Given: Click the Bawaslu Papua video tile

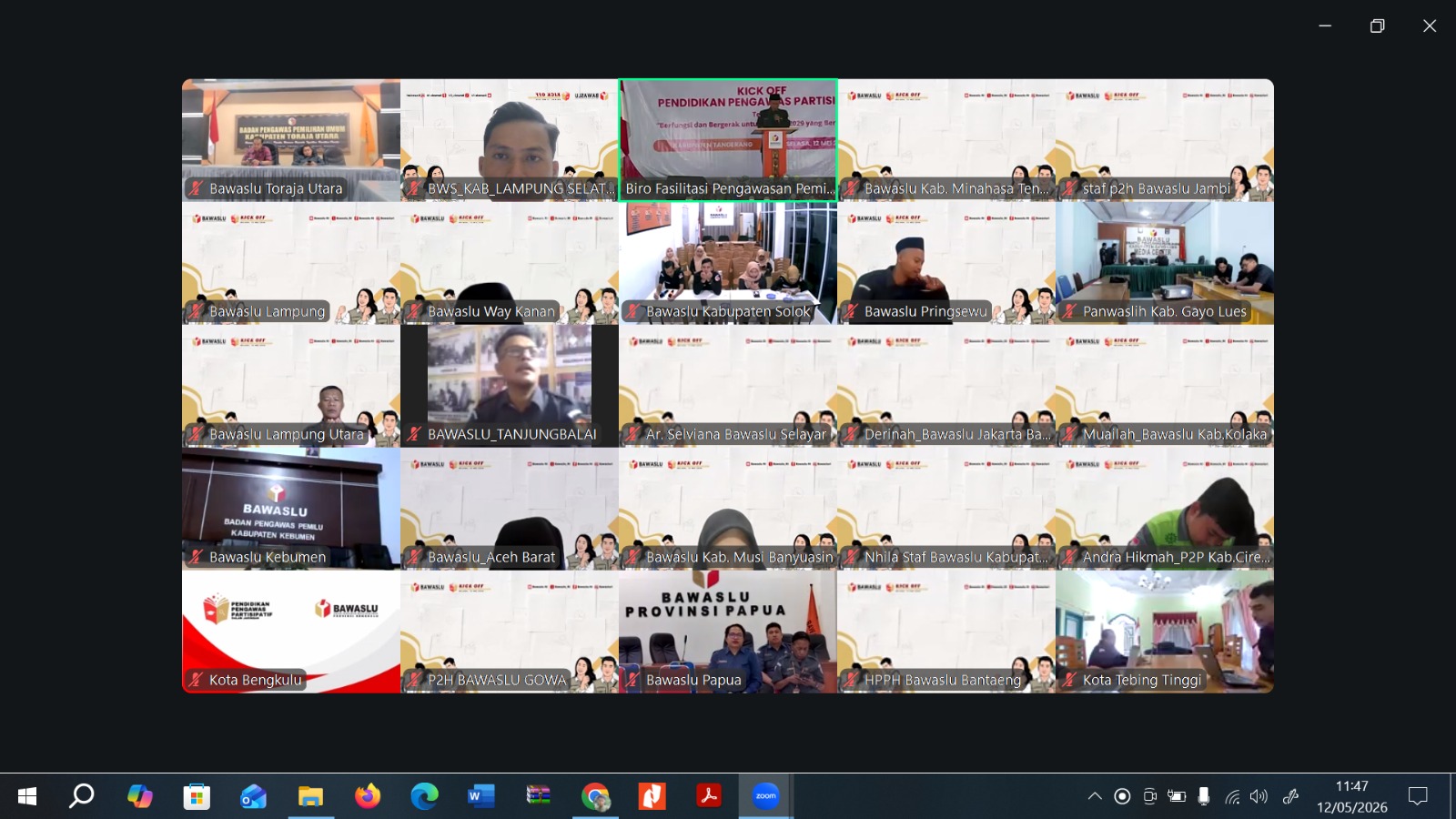Looking at the screenshot, I should tap(728, 632).
